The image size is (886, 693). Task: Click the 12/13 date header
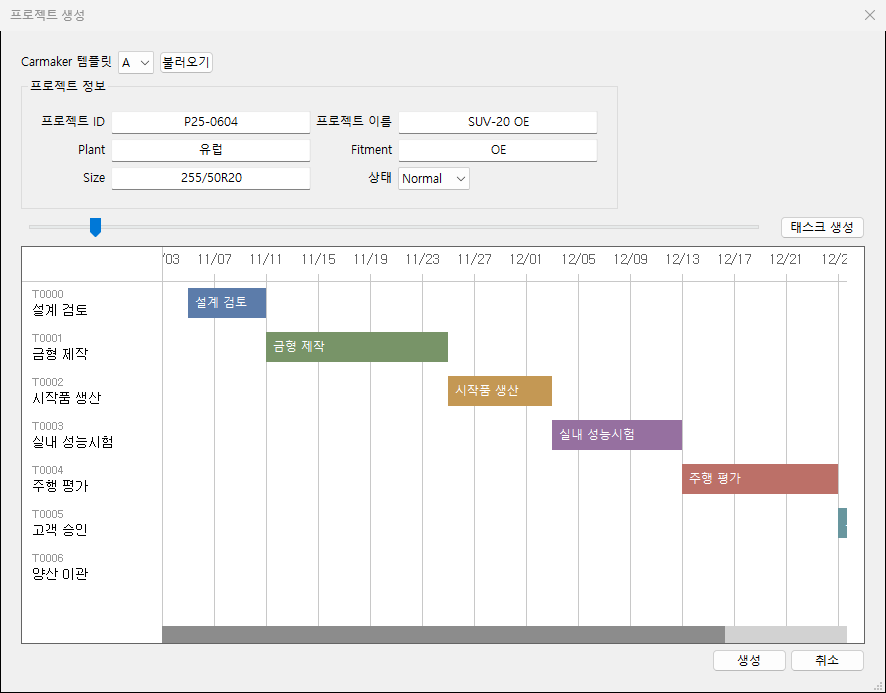(682, 259)
